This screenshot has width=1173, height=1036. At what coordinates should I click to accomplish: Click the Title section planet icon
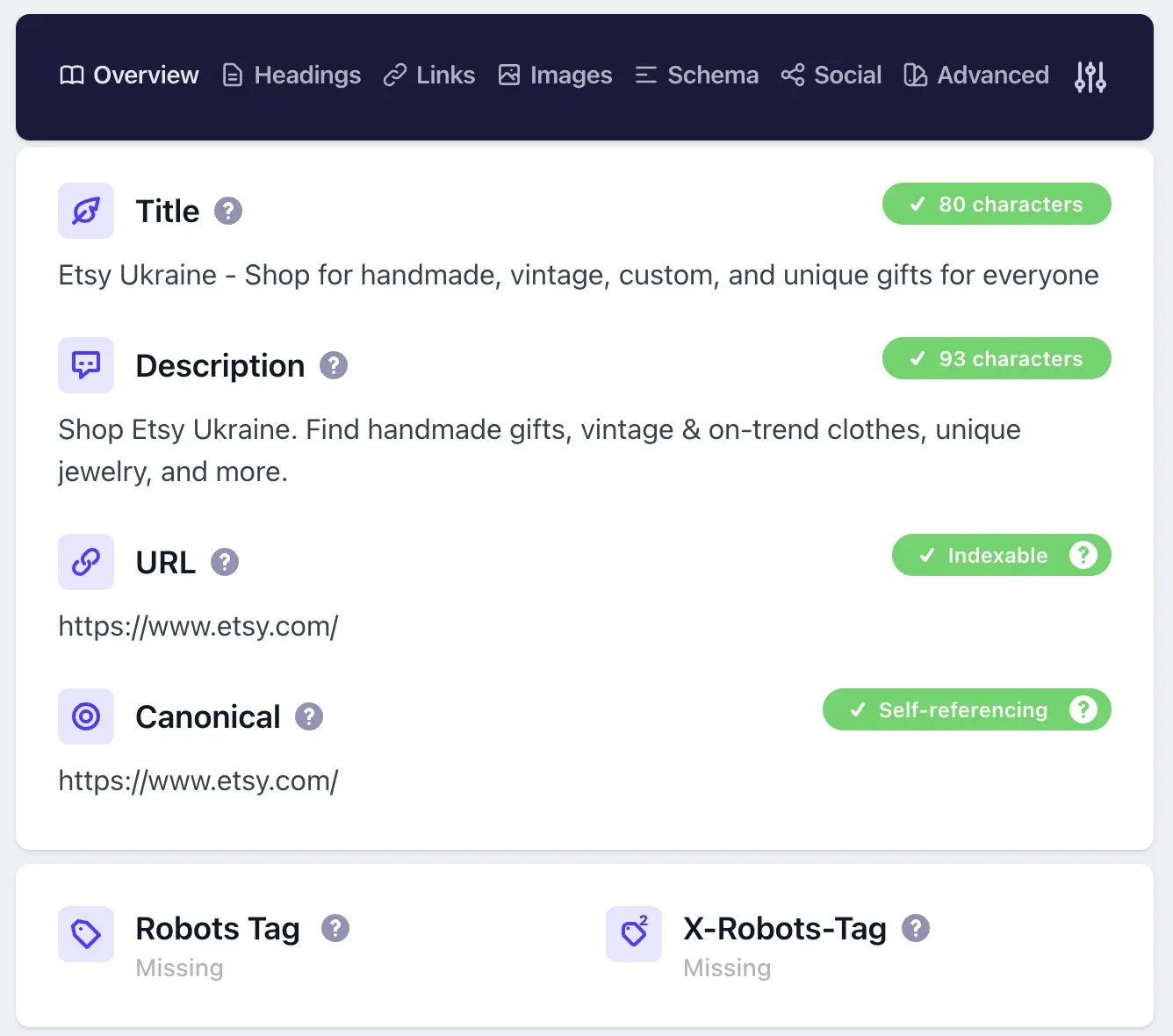point(86,211)
